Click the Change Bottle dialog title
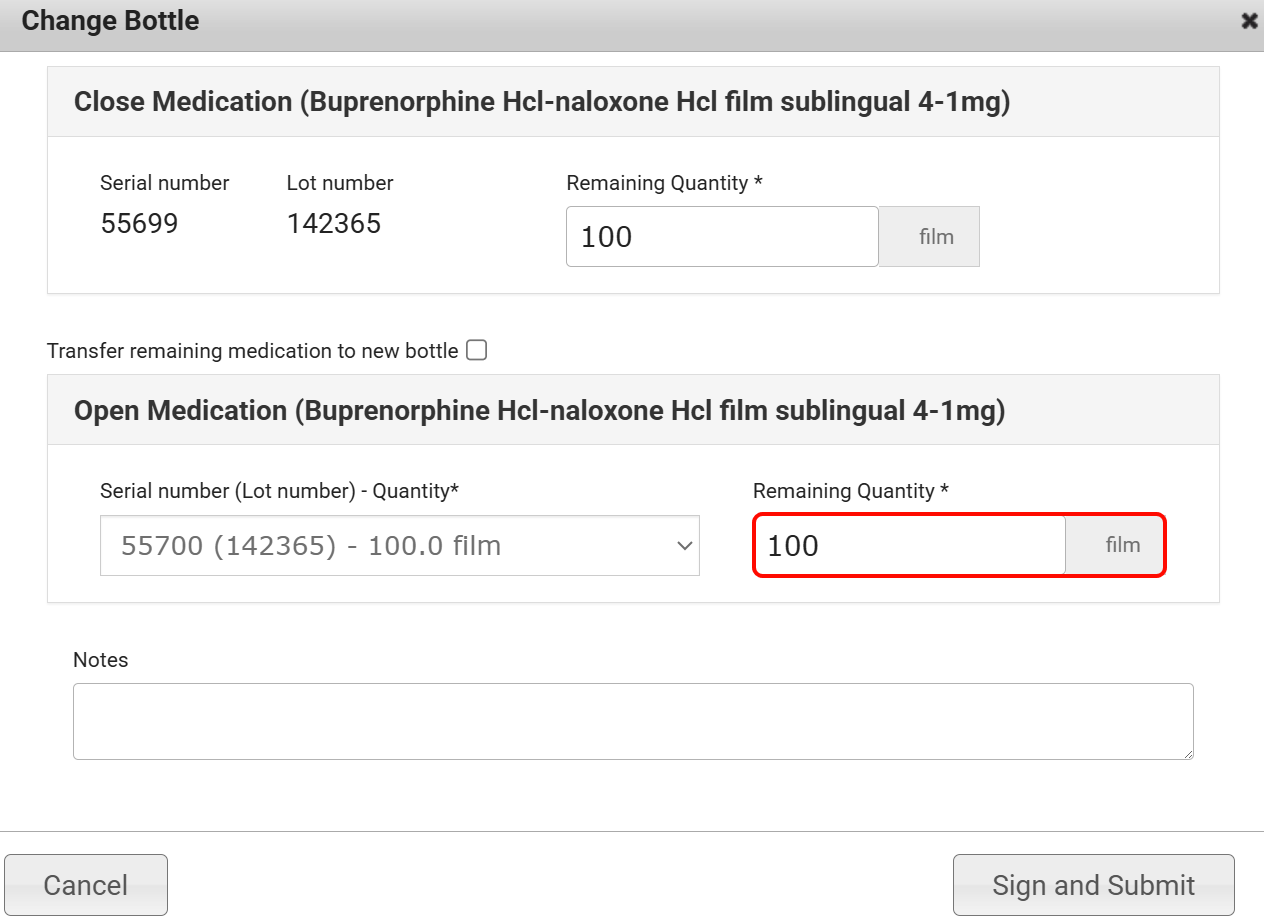 click(110, 21)
